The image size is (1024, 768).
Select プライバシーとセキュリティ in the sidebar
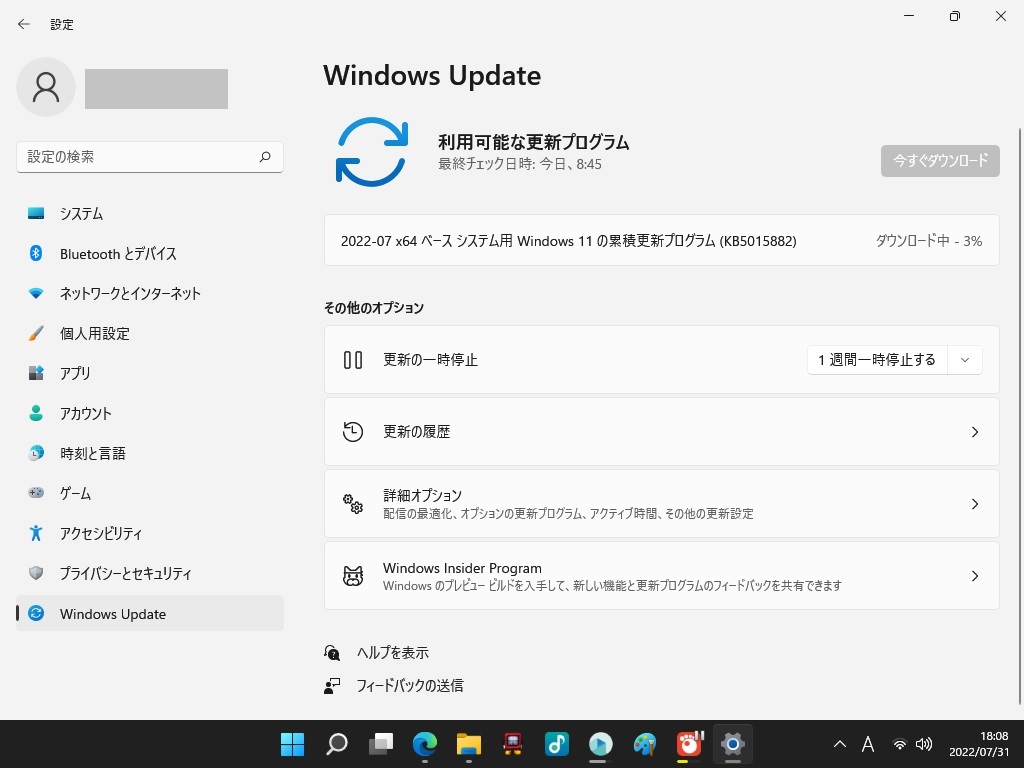point(150,573)
